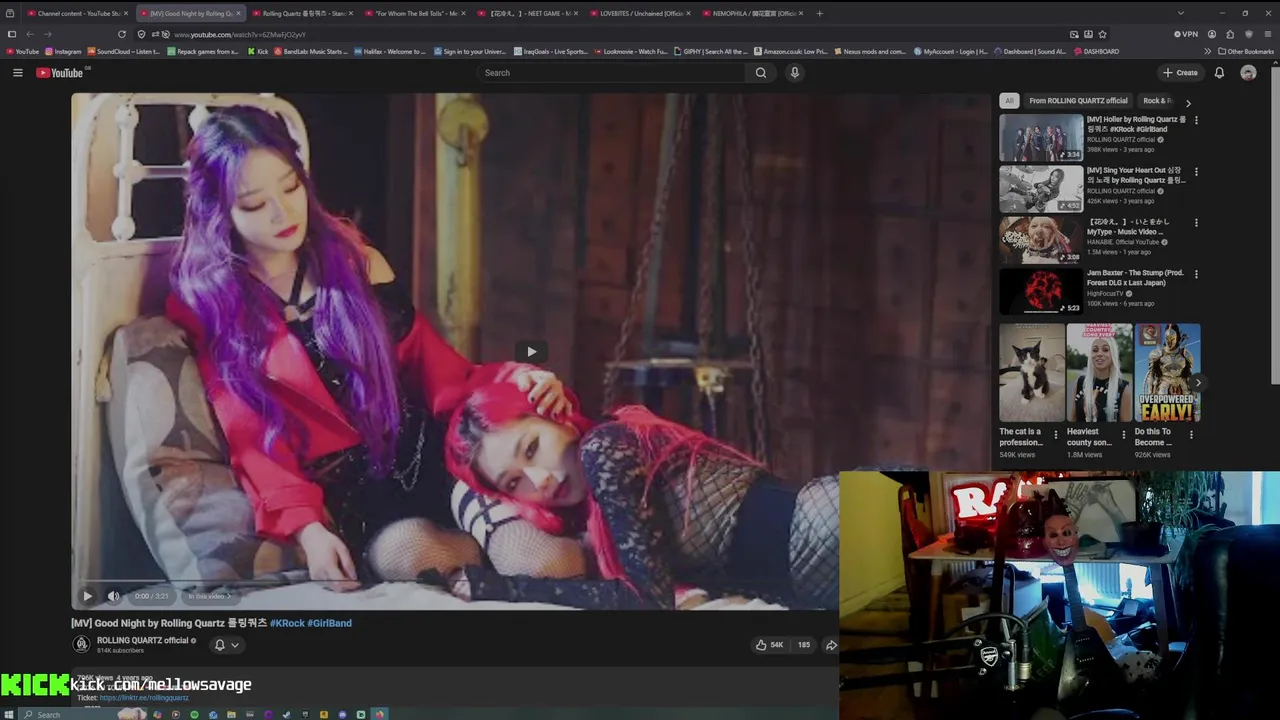This screenshot has width=1280, height=720.
Task: Switch to the NEMOPHILA browser tab
Action: [x=752, y=13]
